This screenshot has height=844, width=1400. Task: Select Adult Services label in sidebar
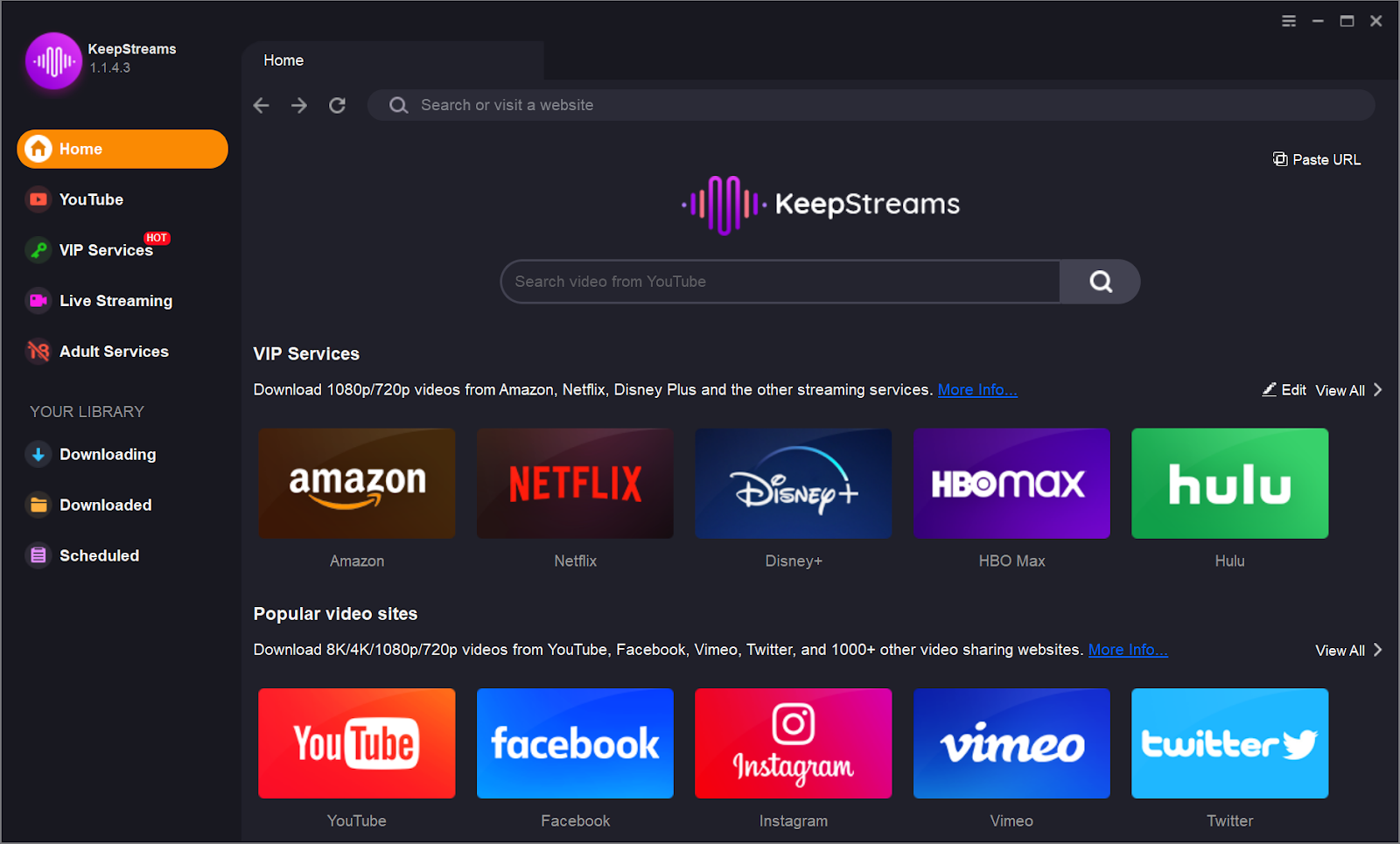(x=114, y=352)
